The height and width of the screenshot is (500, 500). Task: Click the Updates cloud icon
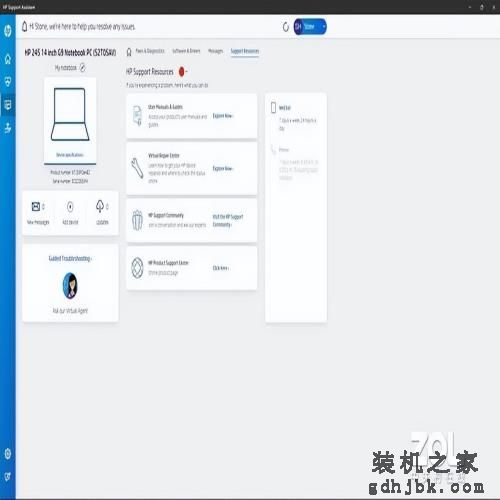coord(100,206)
